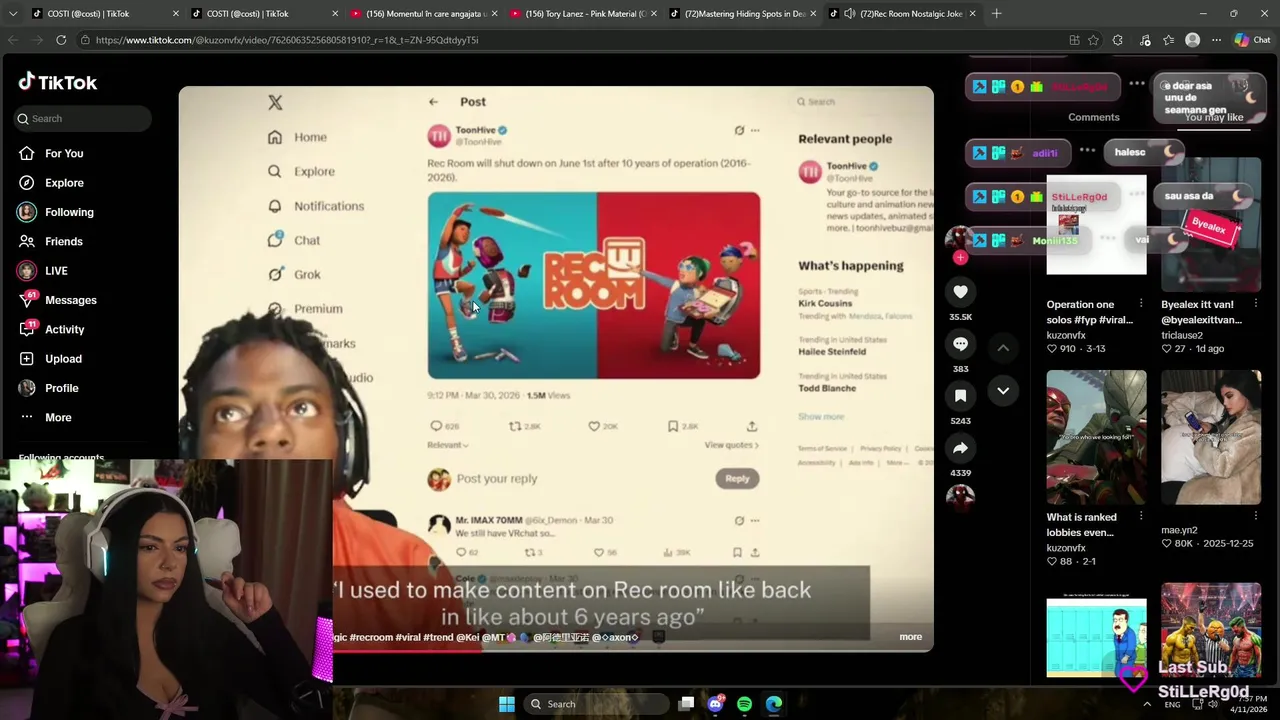Open options menu for the mae.yn2 card
1280x720 pixels.
click(x=1256, y=517)
